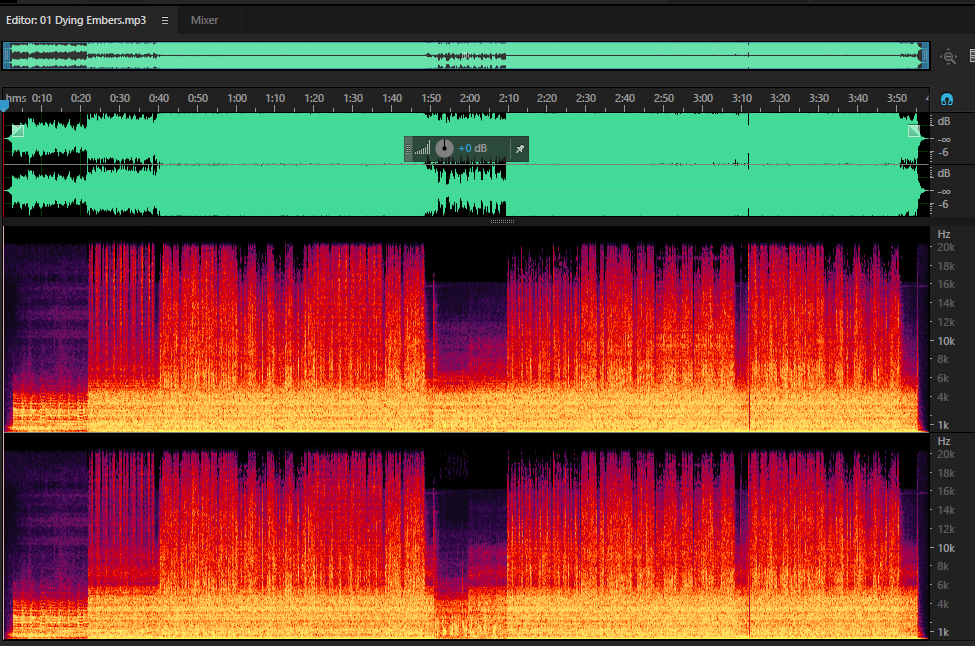Click the Hz label of the left channel spectrogram
Viewport: 975px width, 646px height.
pyautogui.click(x=944, y=234)
